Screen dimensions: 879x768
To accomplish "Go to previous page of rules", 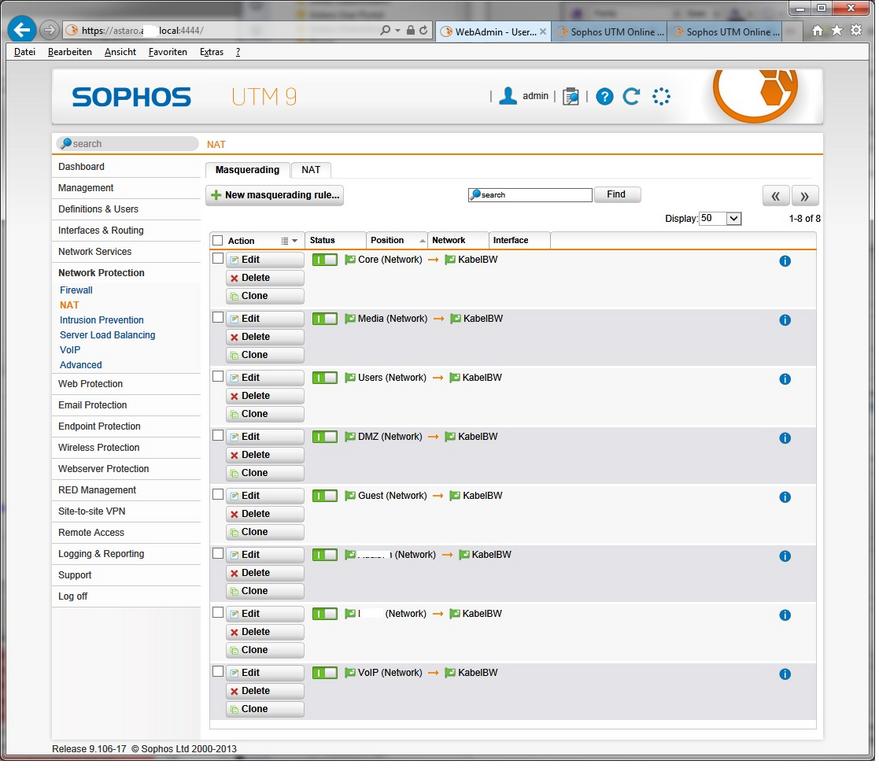I will pyautogui.click(x=776, y=196).
